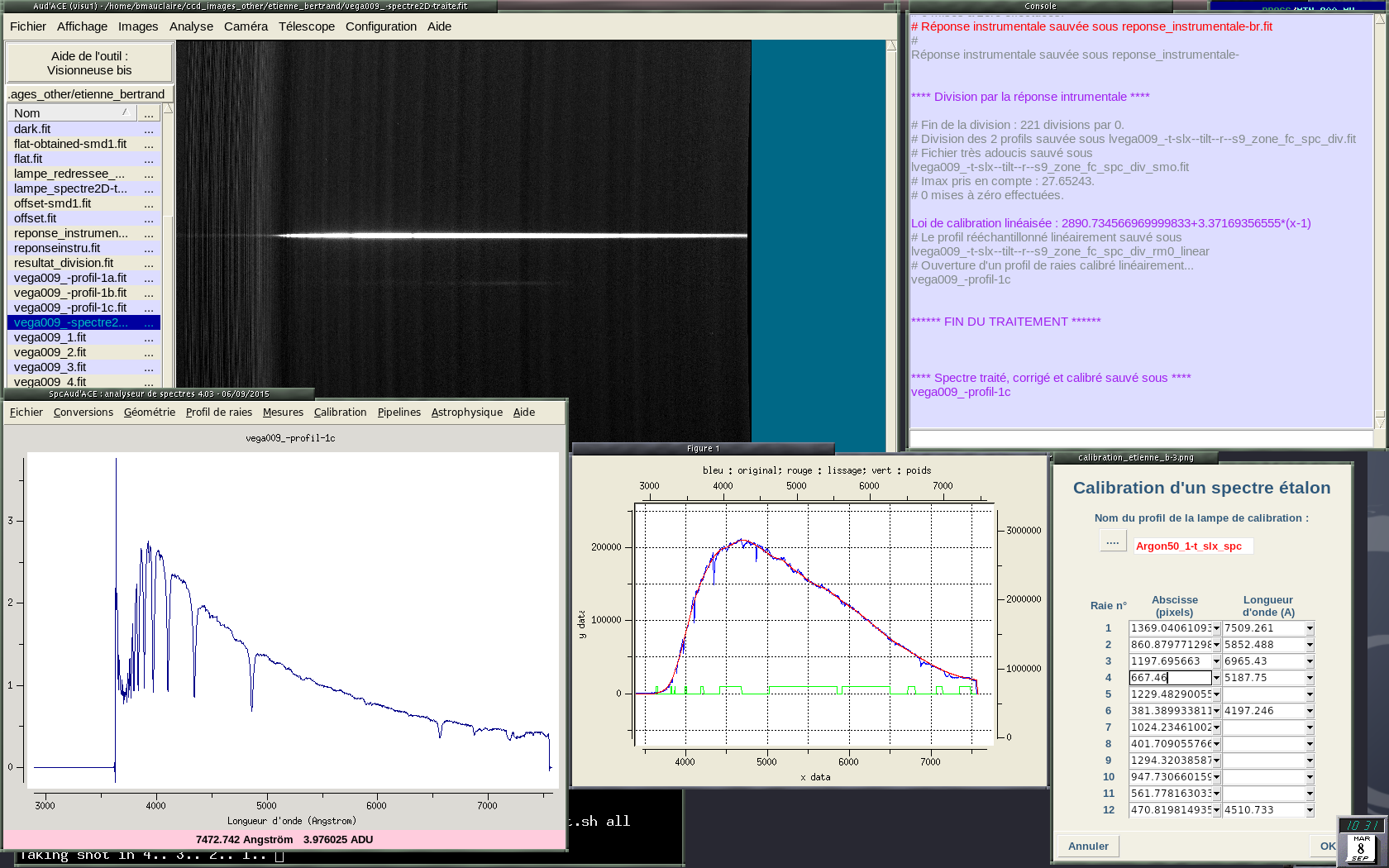Select vega009_-profil-1c.fit in the file list

click(x=70, y=308)
